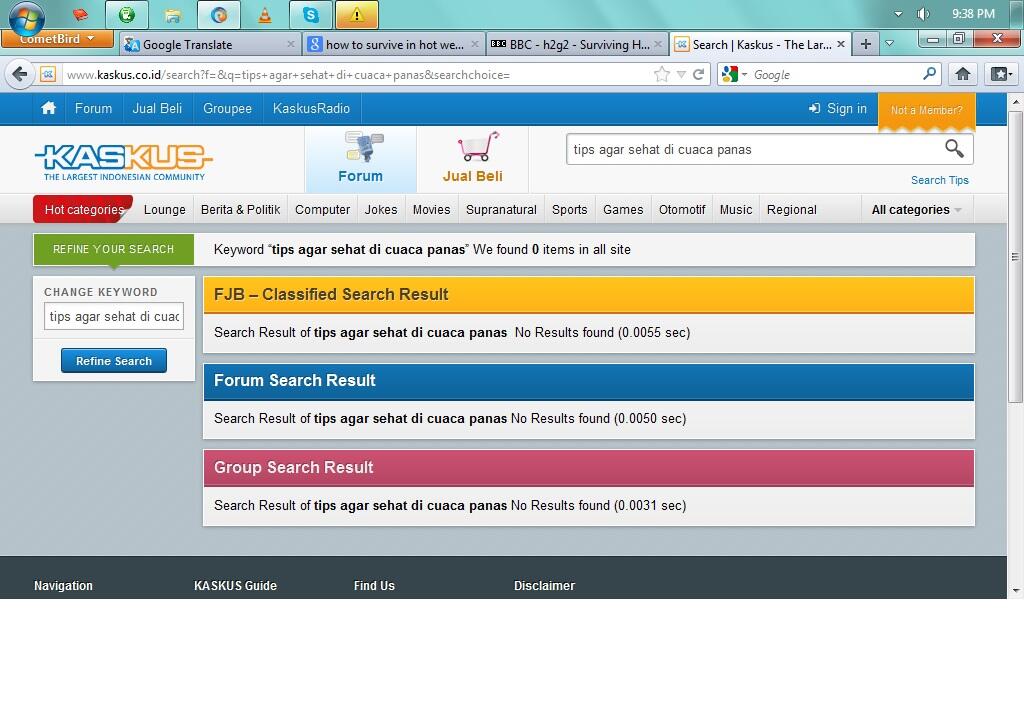Switch to 'how to survive in hot we...' tab

(394, 44)
